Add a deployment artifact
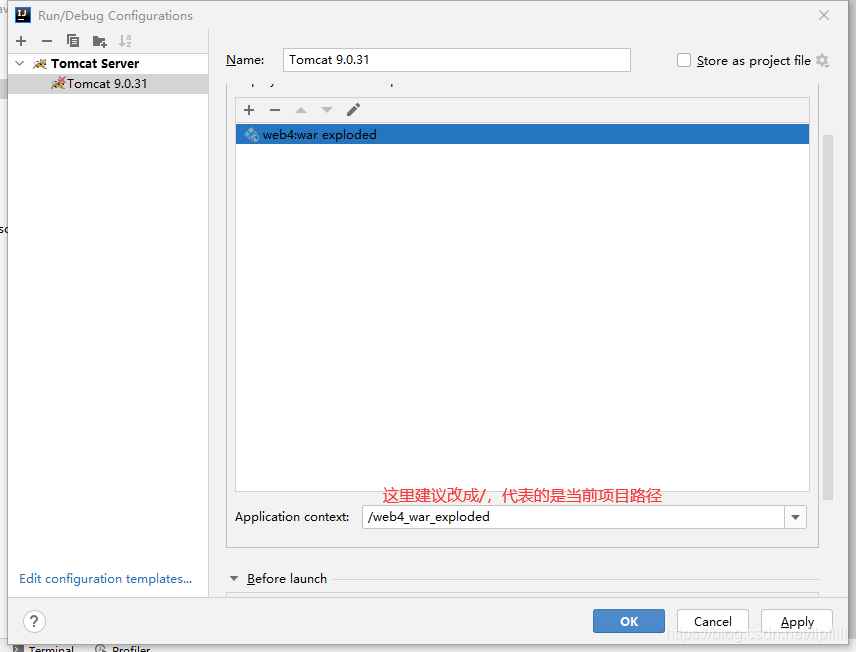Viewport: 856px width, 652px height. click(x=249, y=110)
